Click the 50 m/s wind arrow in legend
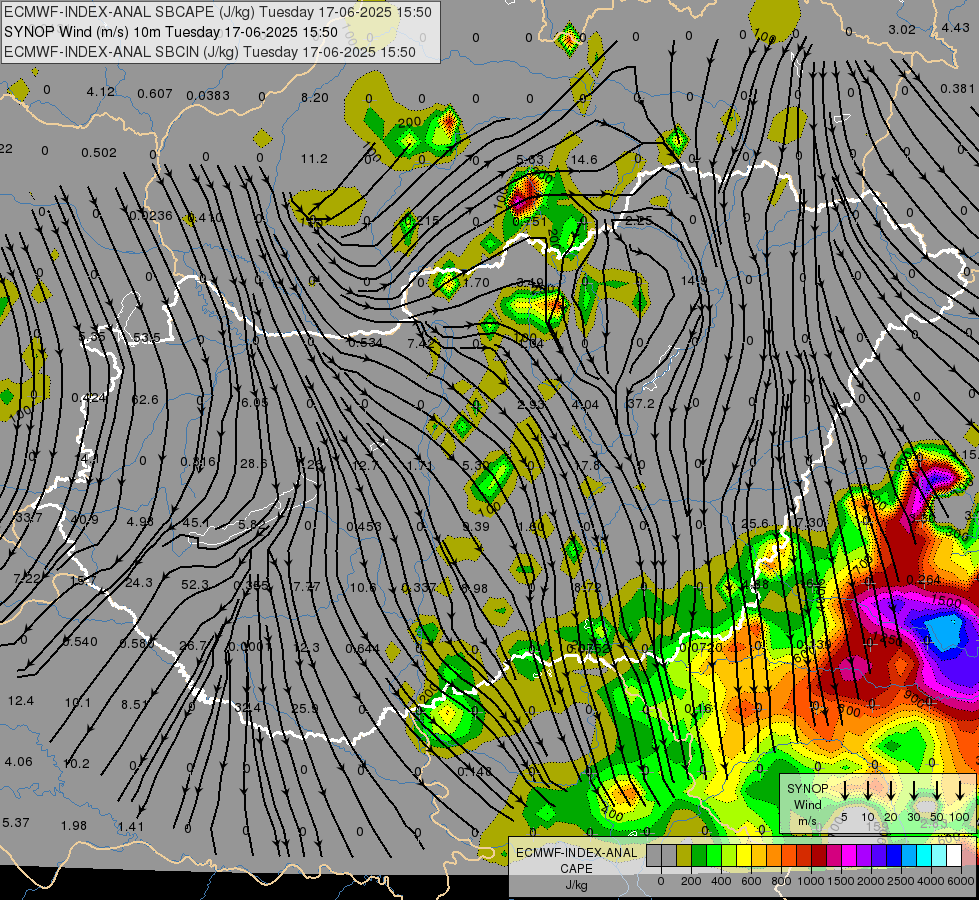979x900 pixels. [937, 791]
